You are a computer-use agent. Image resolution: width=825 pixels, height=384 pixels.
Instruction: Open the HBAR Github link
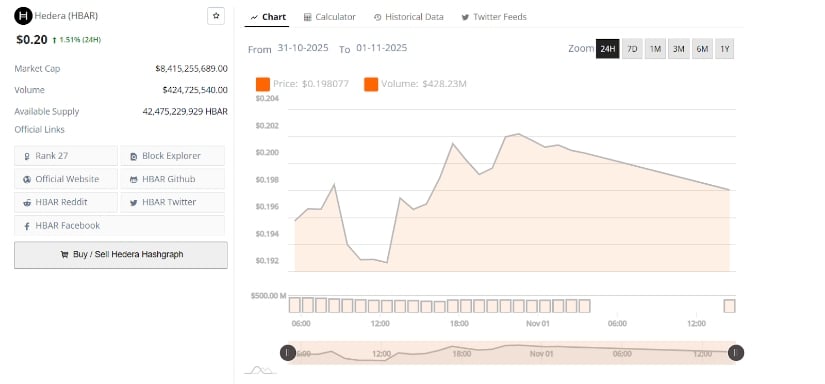coord(173,179)
